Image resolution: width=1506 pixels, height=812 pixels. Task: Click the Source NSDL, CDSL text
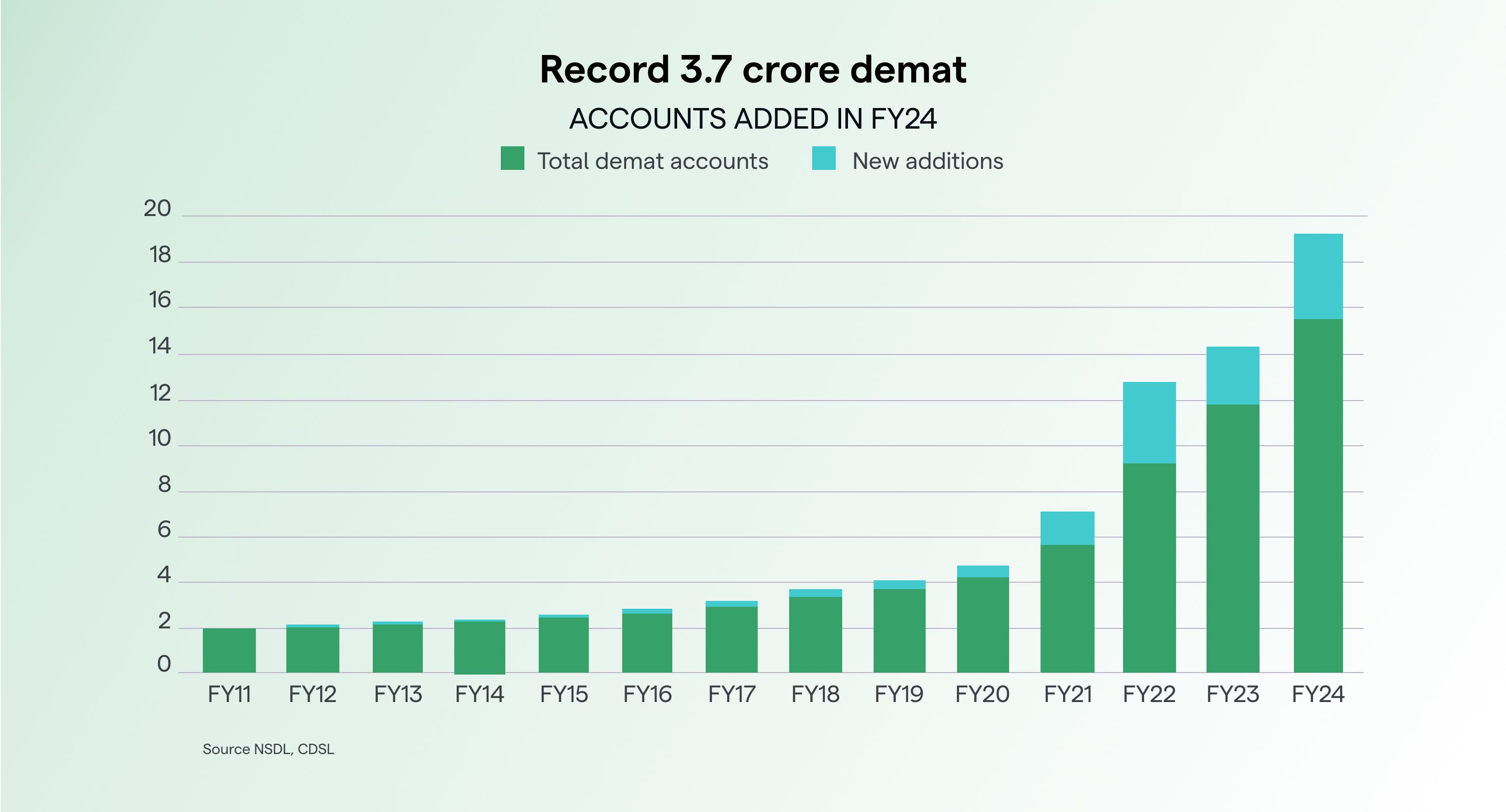268,749
